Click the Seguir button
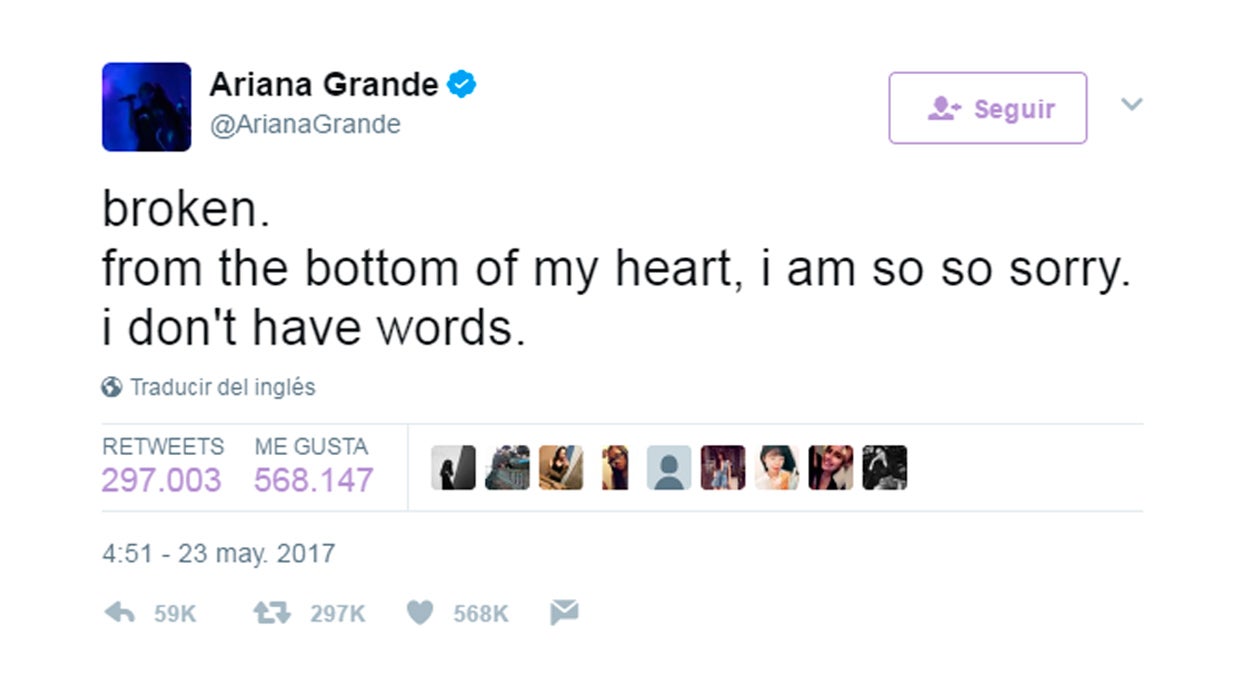 (x=987, y=108)
